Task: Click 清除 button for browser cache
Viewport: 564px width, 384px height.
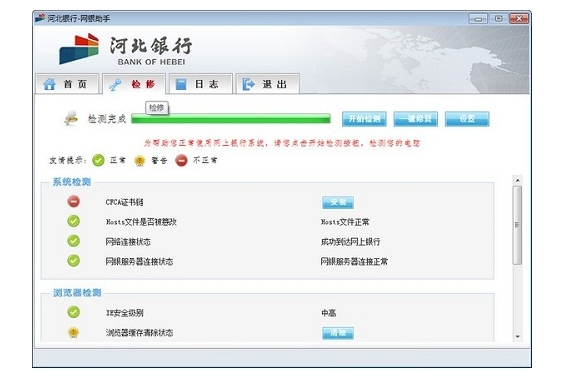Action: tap(338, 333)
